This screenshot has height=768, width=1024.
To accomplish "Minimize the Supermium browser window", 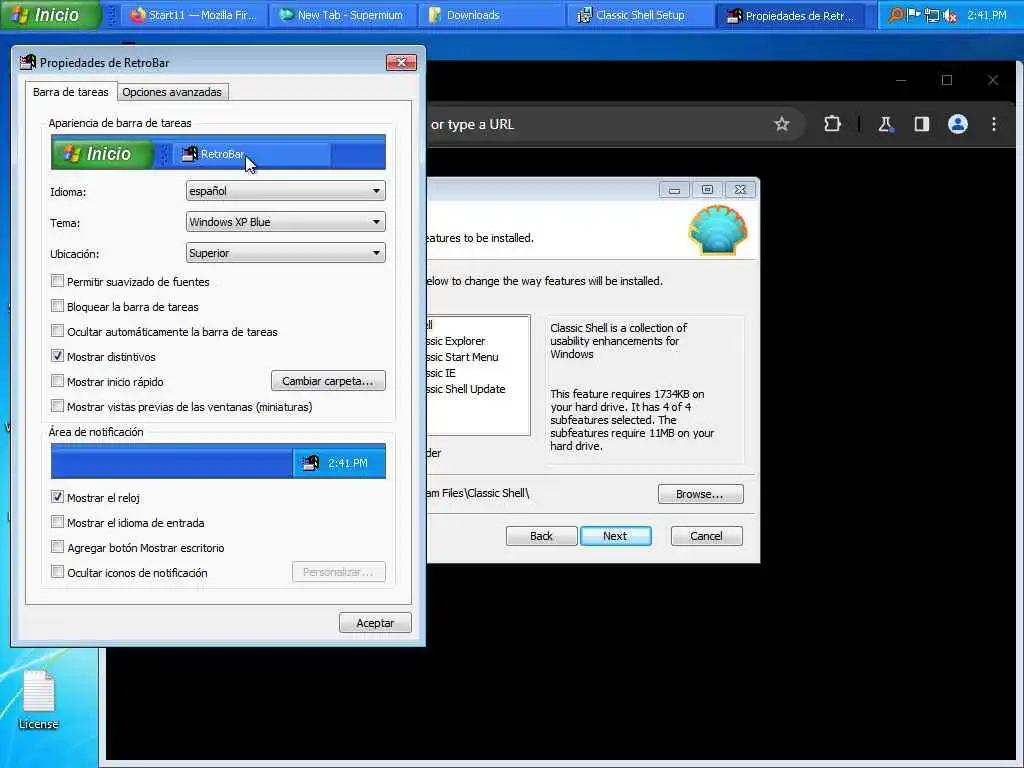I will pyautogui.click(x=901, y=80).
